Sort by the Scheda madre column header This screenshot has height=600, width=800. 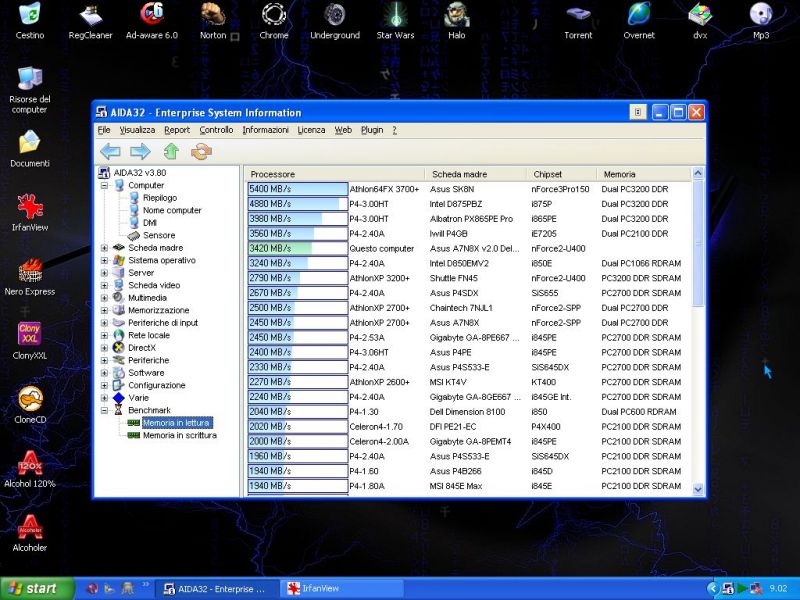point(476,174)
